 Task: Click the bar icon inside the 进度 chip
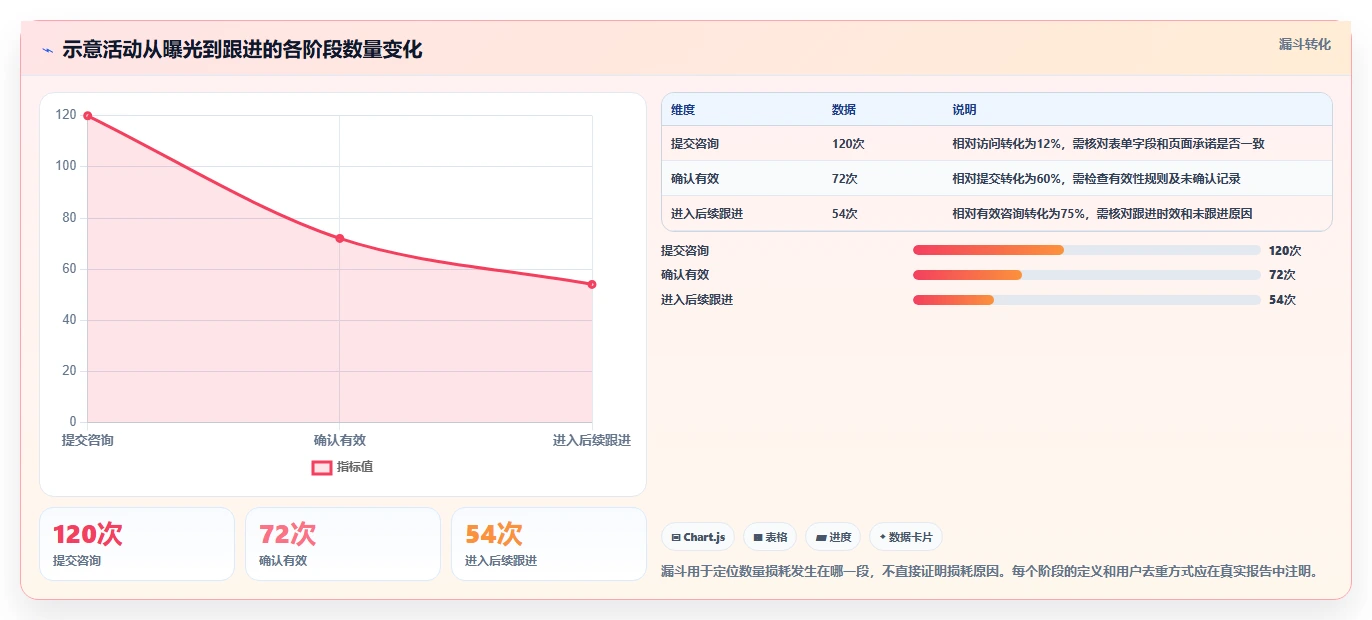(x=821, y=538)
